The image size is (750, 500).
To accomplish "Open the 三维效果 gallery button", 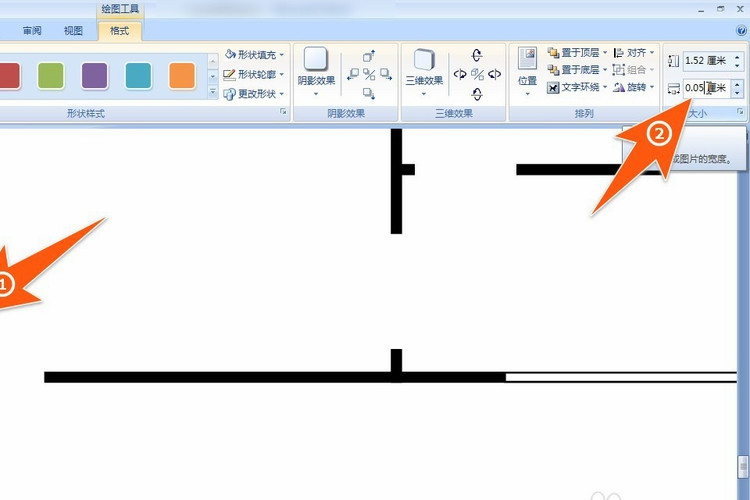I will coord(424,72).
